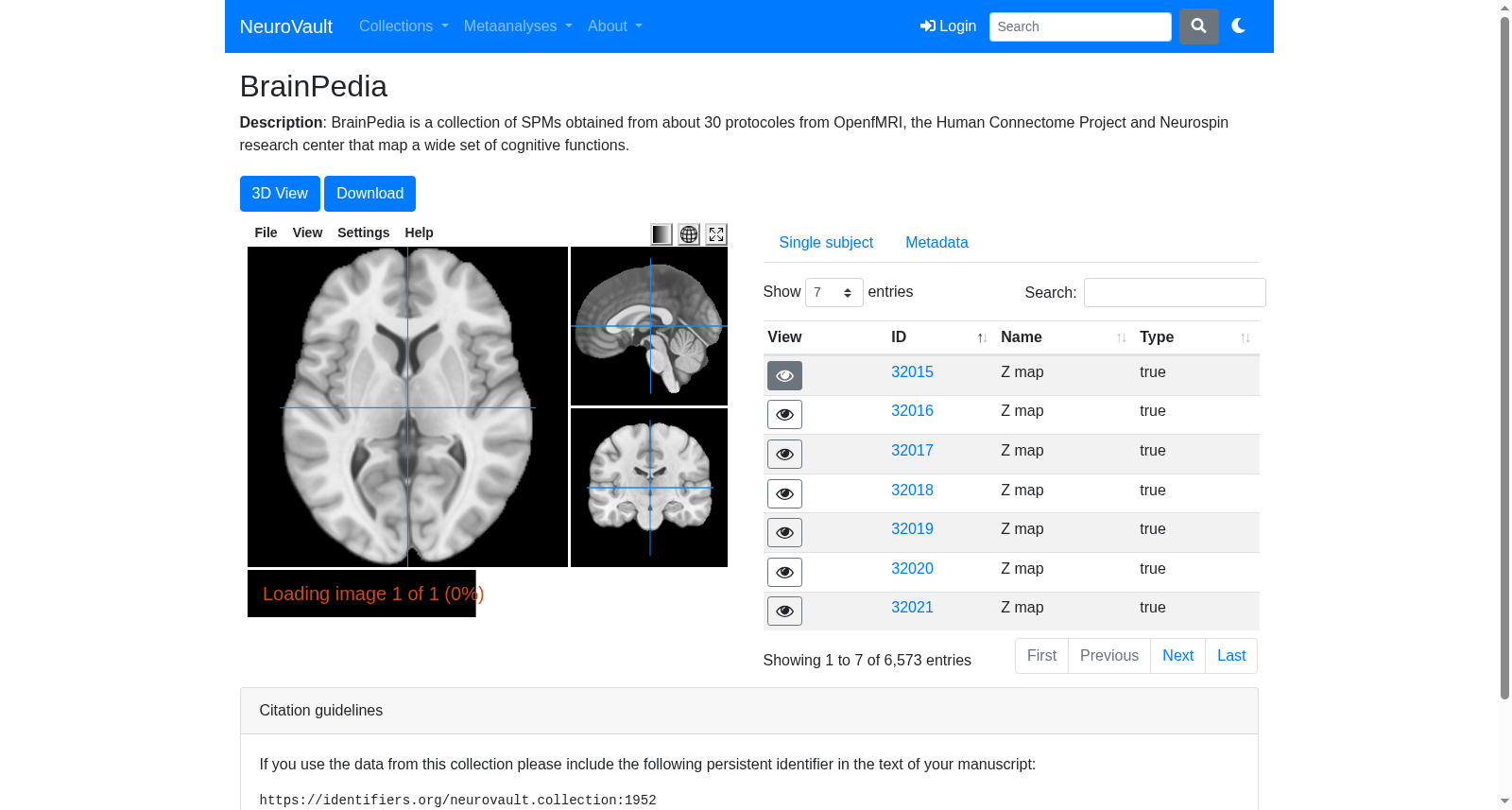The width and height of the screenshot is (1512, 810).
Task: Click the search magnifier button
Action: click(1198, 26)
